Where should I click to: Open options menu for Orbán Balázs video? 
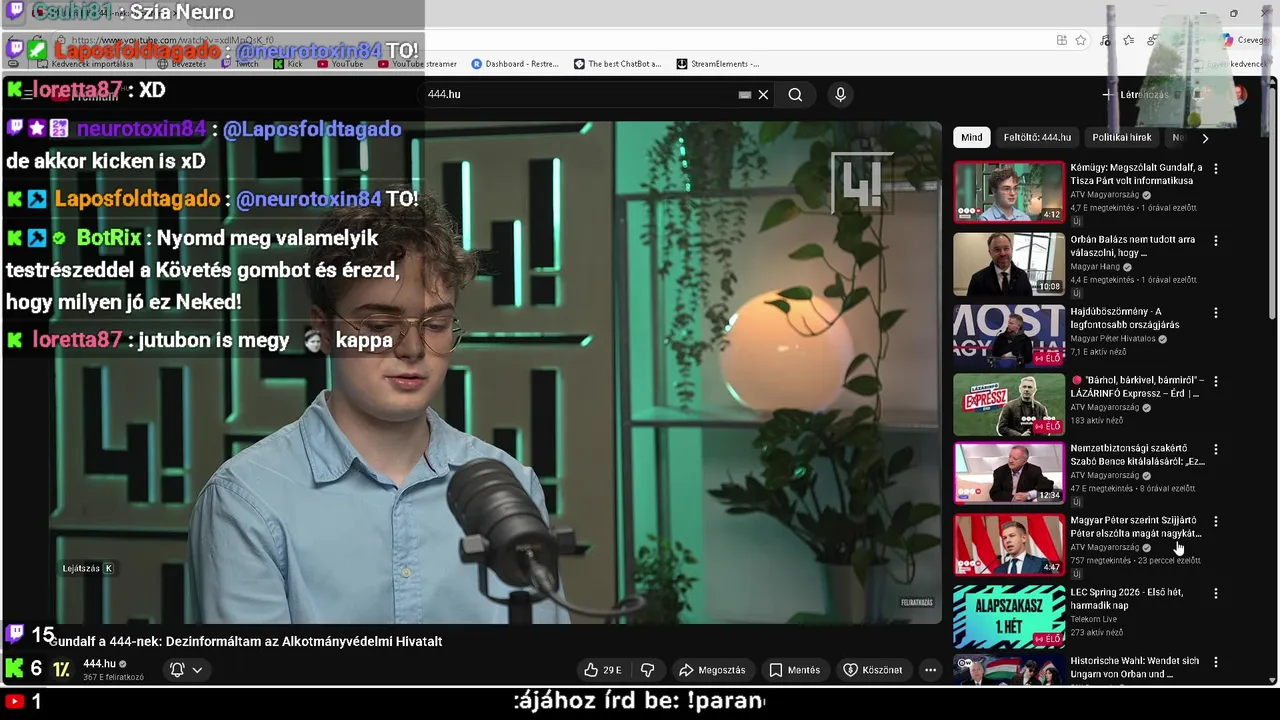1216,241
